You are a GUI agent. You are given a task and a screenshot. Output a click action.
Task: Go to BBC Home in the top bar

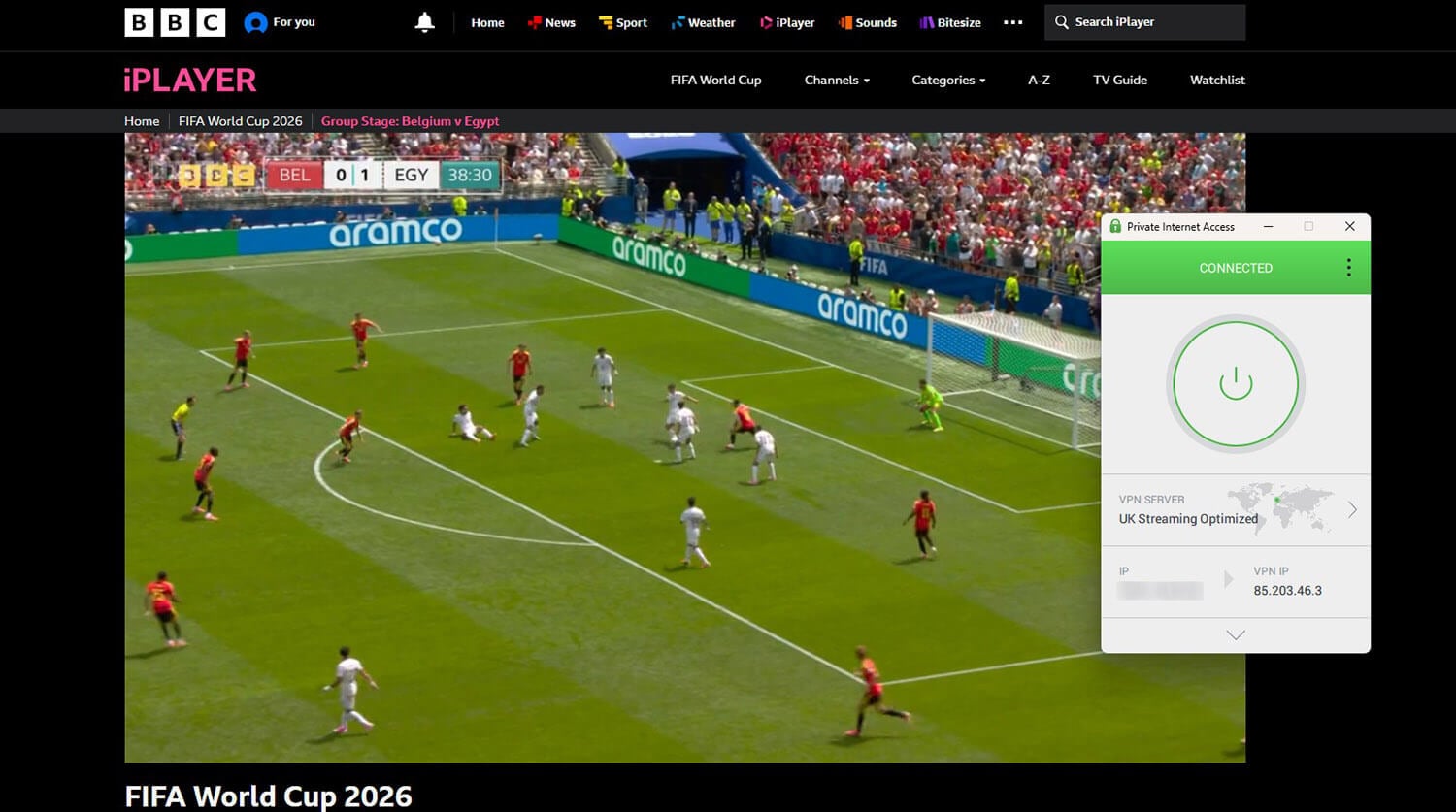coord(487,22)
